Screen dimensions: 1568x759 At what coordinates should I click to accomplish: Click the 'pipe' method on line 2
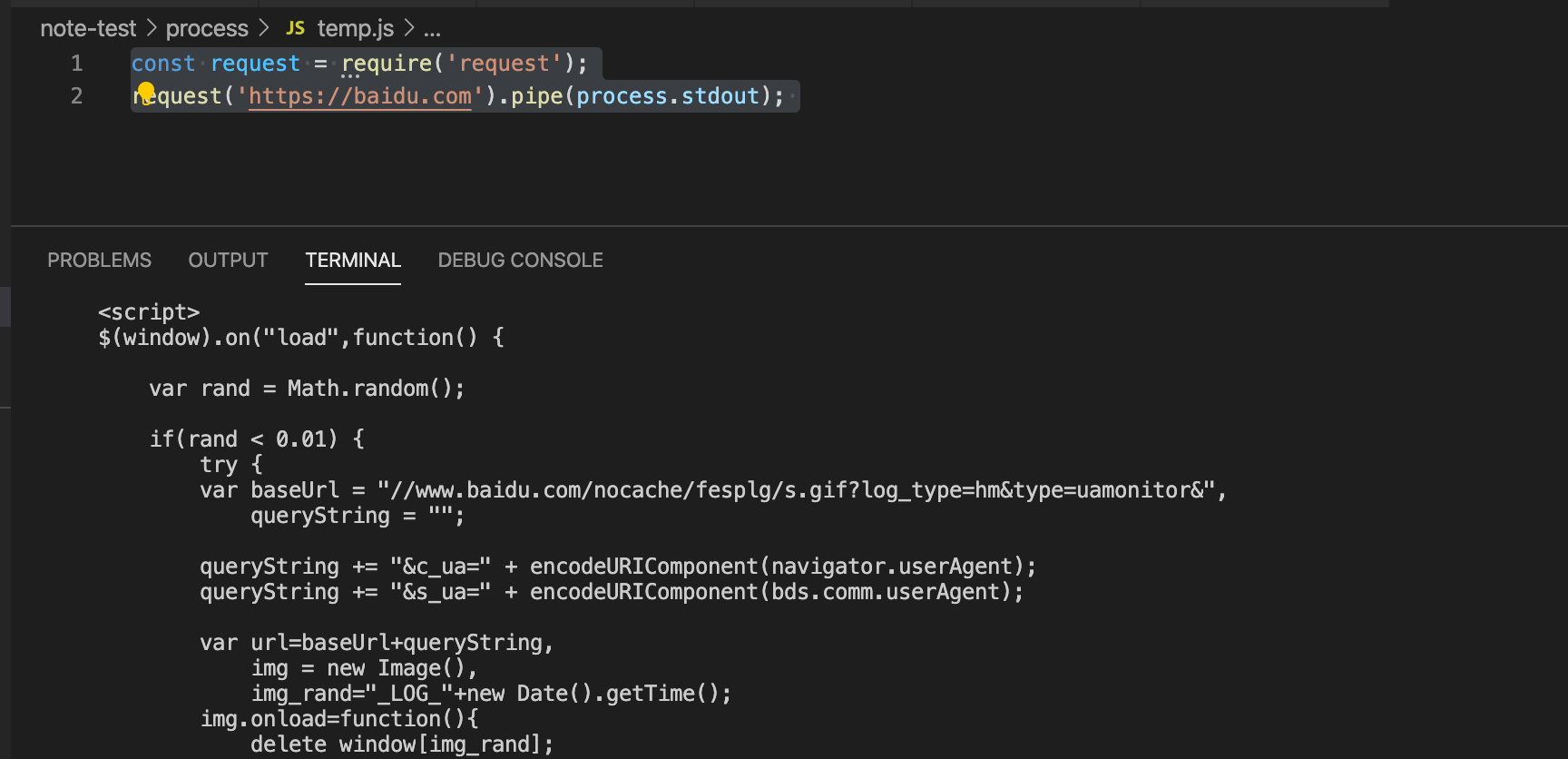[537, 96]
